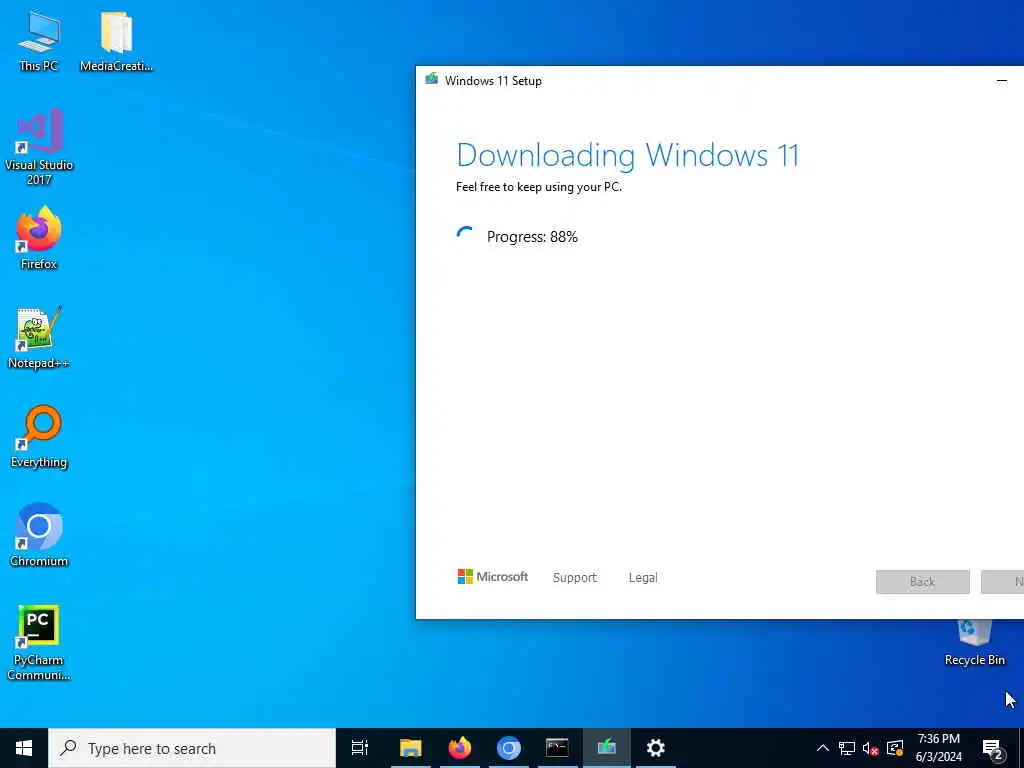This screenshot has width=1024, height=768.
Task: Open Settings gear from the taskbar
Action: 655,748
